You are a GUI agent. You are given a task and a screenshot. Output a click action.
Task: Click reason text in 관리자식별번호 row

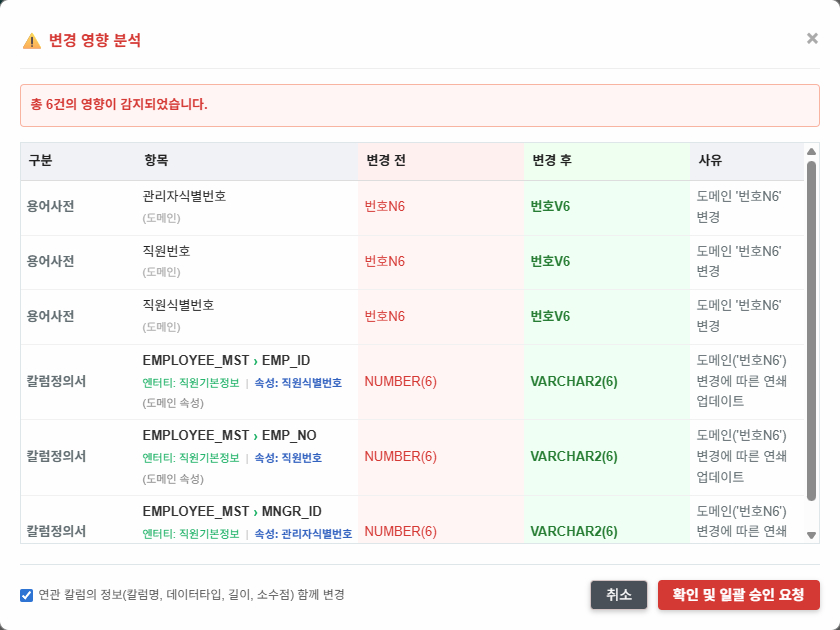[x=739, y=207]
